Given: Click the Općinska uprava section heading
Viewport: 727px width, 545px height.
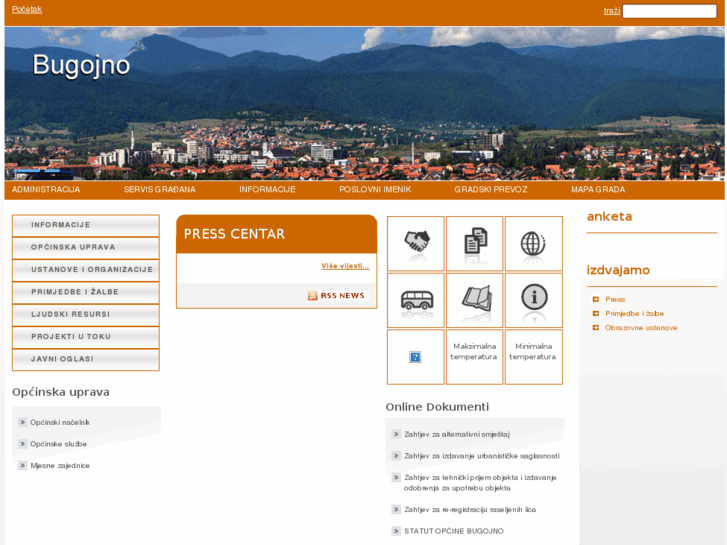Looking at the screenshot, I should pyautogui.click(x=61, y=392).
